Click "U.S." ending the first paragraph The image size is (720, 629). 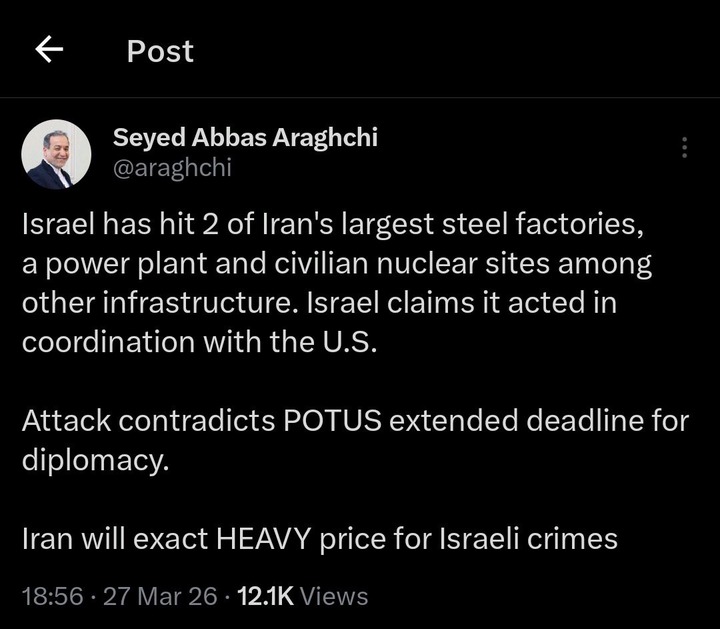[x=357, y=341]
